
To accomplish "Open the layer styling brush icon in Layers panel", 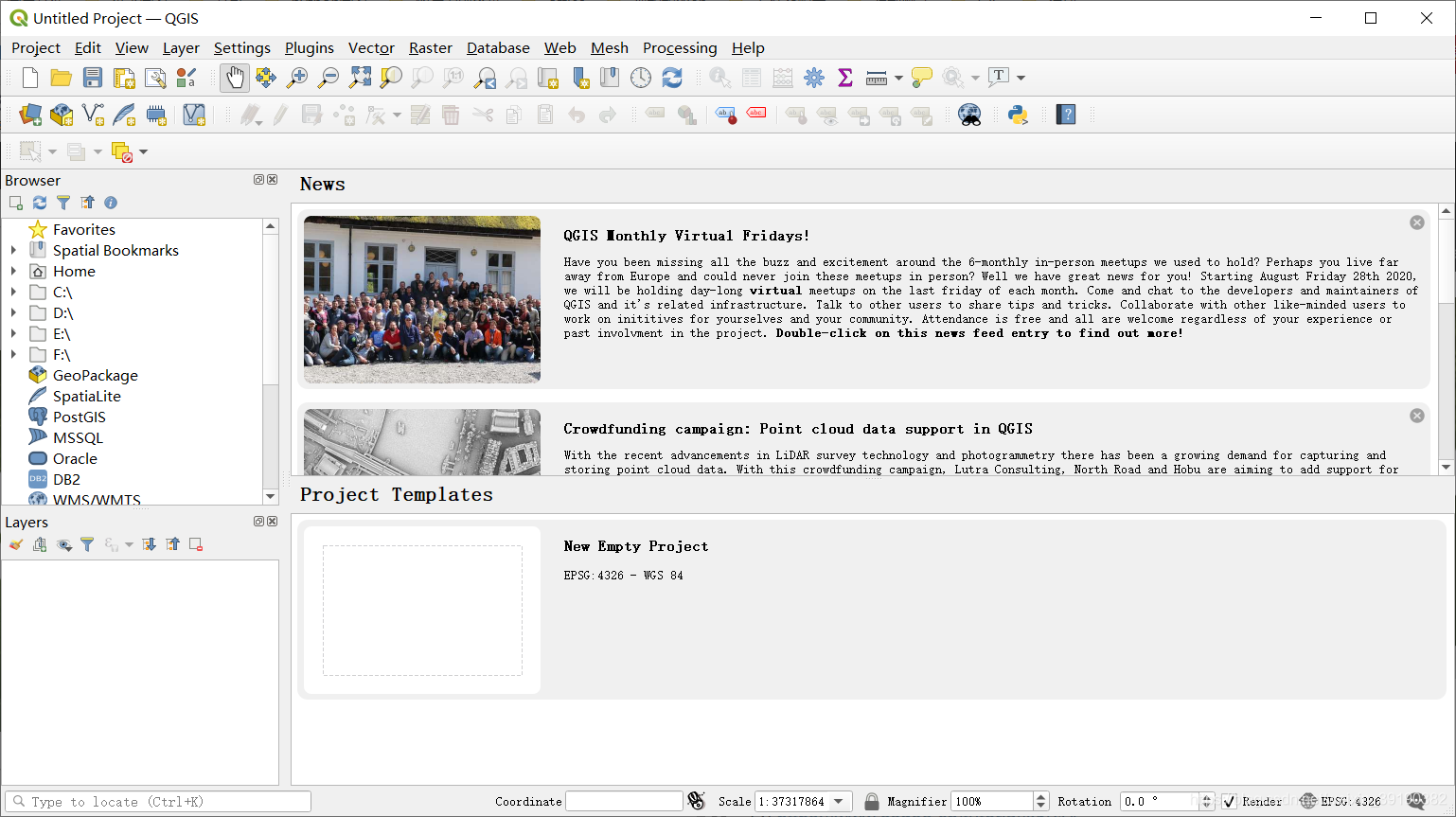I will coord(16,544).
